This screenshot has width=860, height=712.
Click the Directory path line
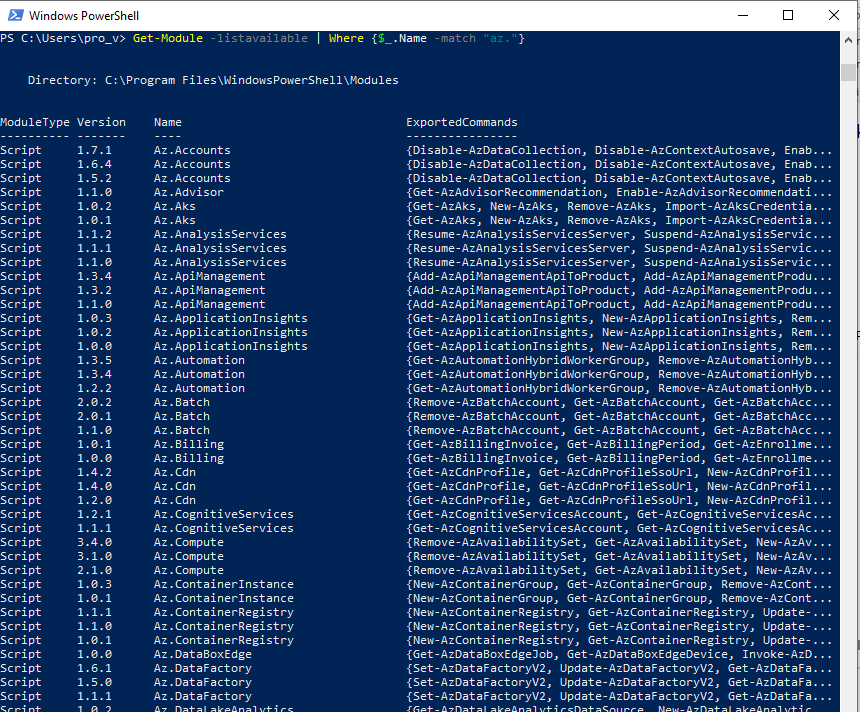213,80
